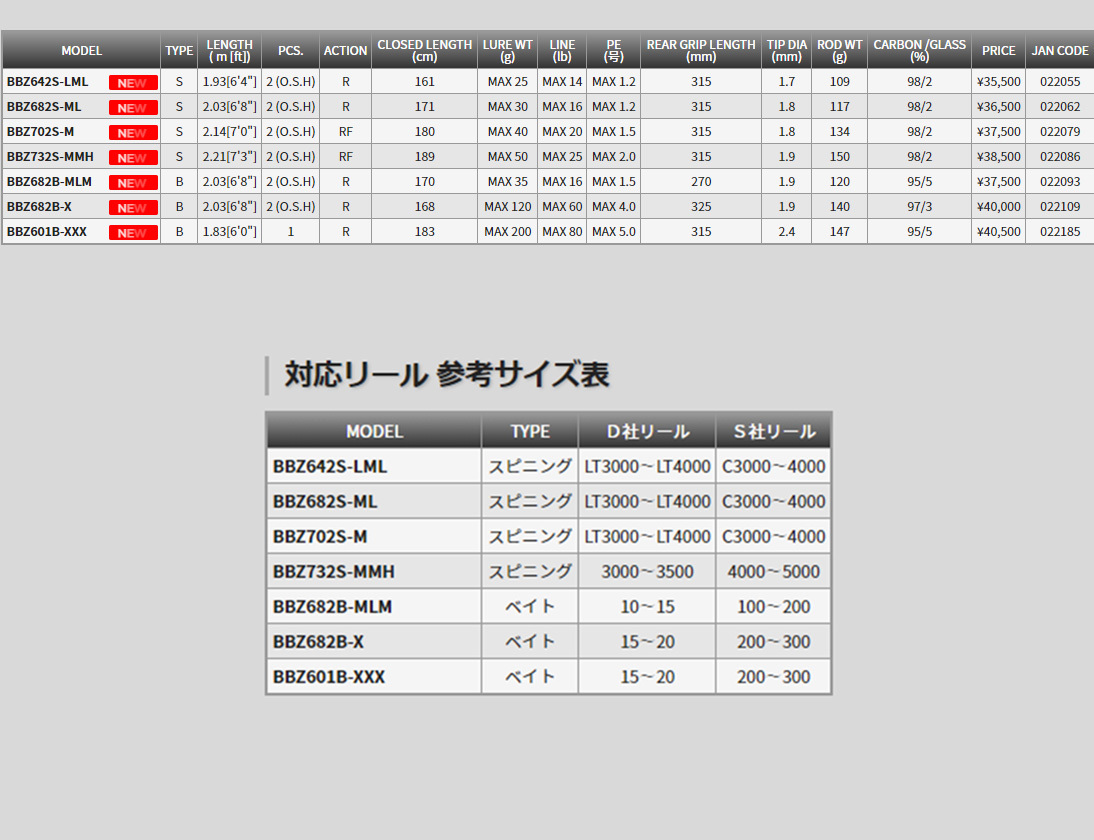Click the NEW badge beside BBZ732S-MMH

coord(133,158)
